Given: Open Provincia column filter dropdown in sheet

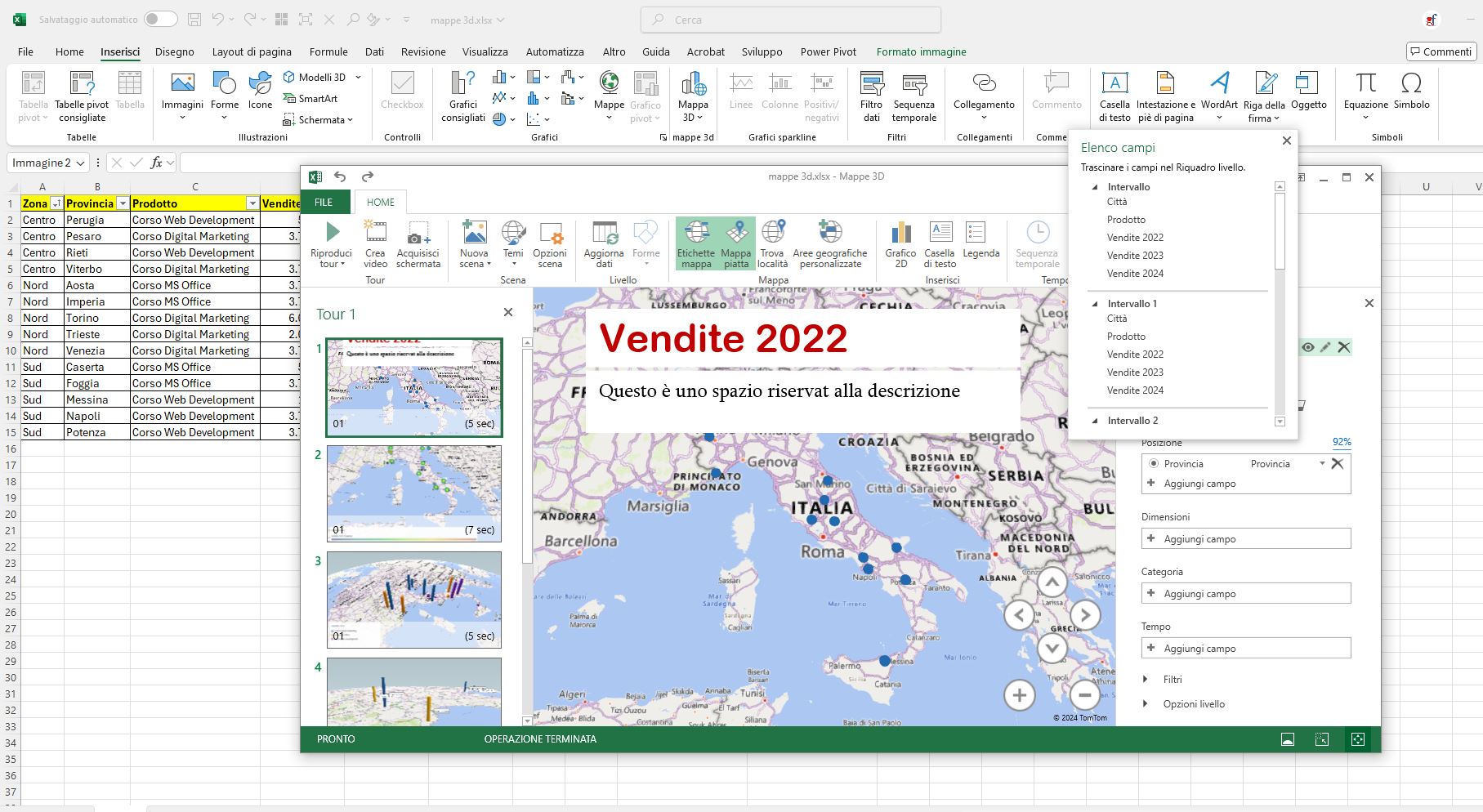Looking at the screenshot, I should click(123, 203).
